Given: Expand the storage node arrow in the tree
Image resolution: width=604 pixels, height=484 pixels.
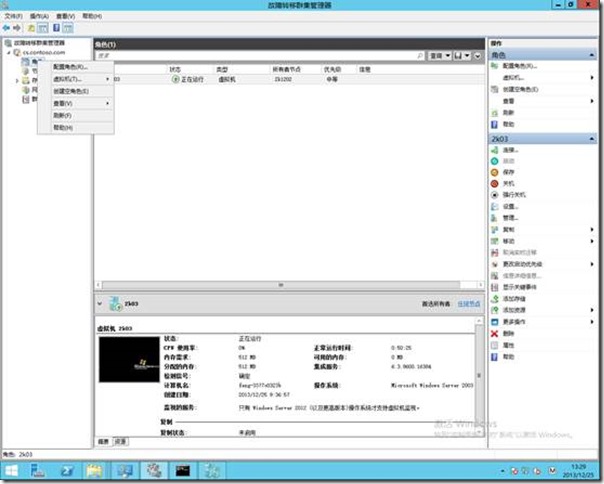Looking at the screenshot, I should point(17,81).
